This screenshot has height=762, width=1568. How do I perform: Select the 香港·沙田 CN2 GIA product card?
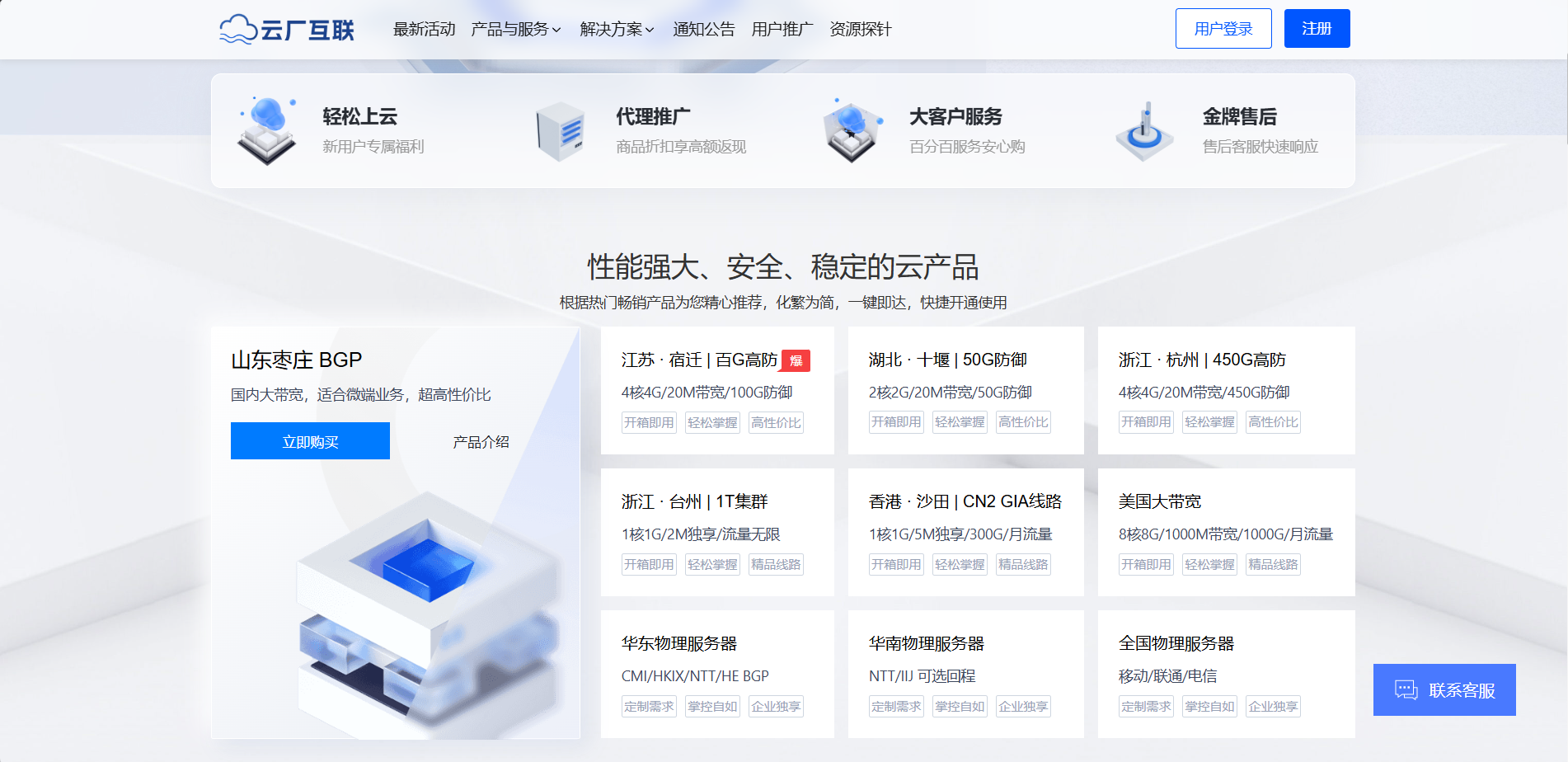[965, 532]
